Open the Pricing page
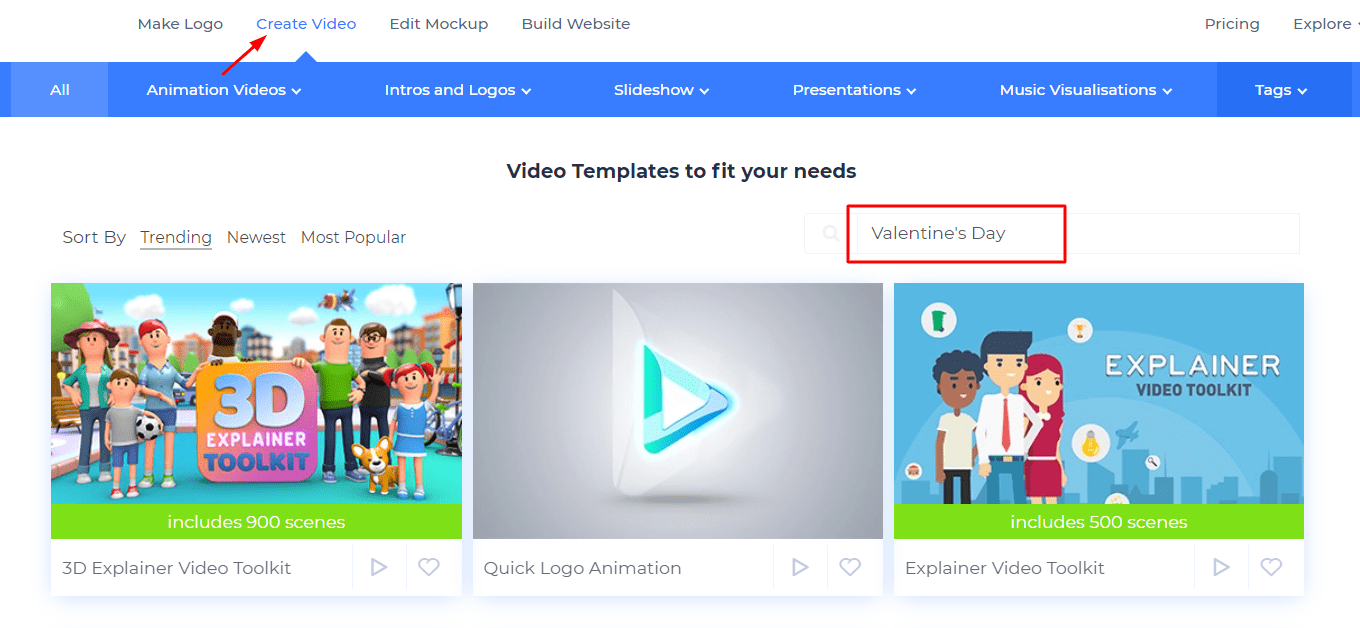1360x628 pixels. coord(1232,23)
